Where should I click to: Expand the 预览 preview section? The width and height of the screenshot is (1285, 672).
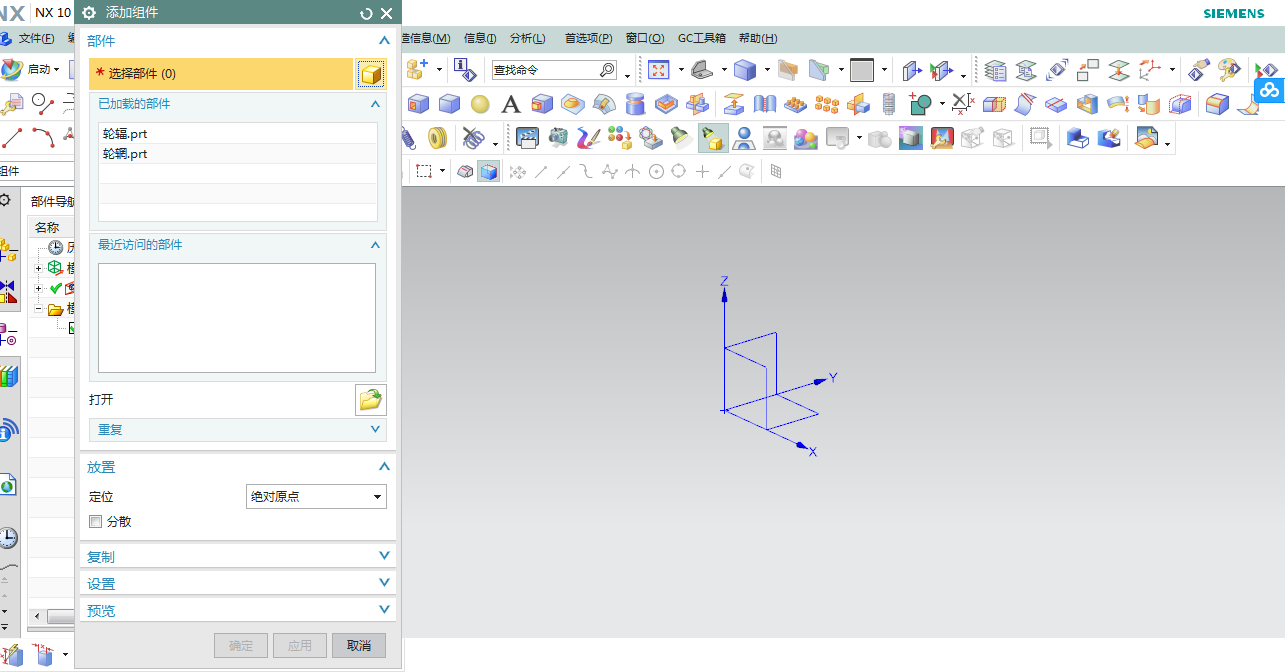(237, 610)
